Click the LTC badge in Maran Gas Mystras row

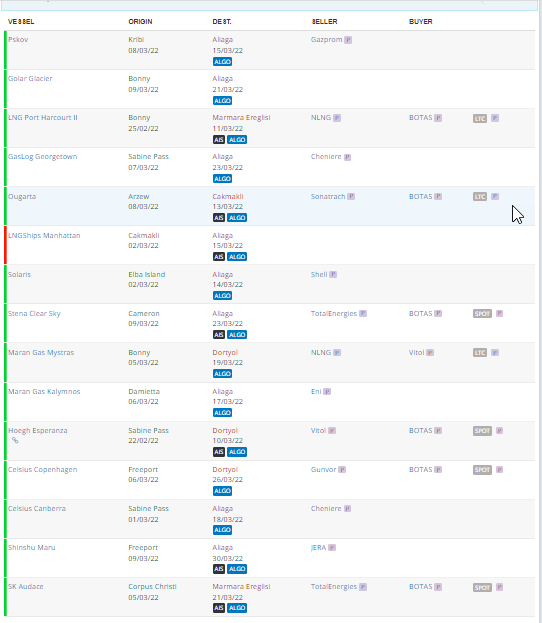click(x=480, y=353)
